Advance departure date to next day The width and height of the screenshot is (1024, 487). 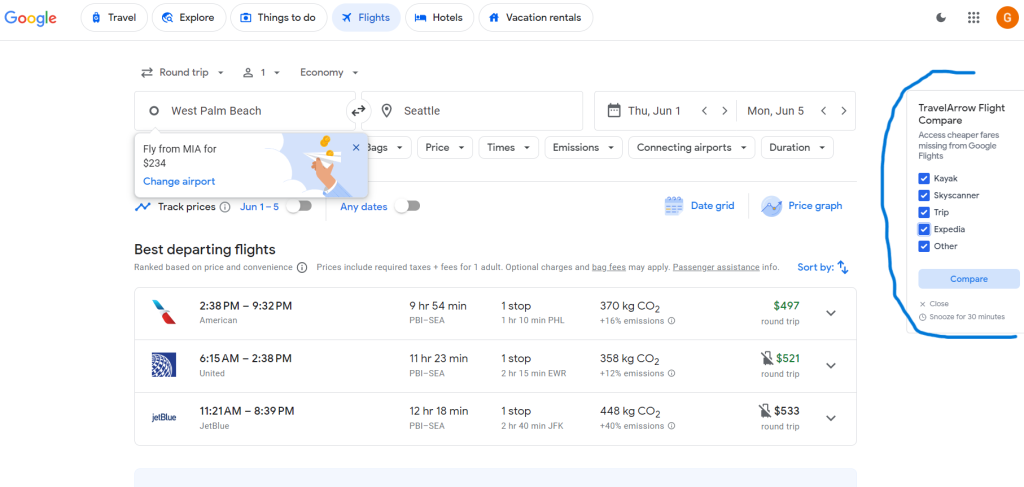pos(725,111)
